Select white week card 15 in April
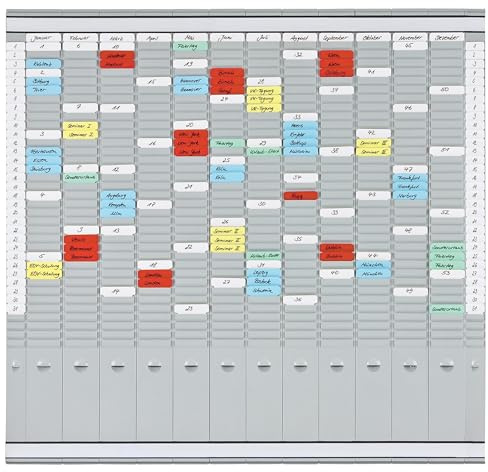488x472 pixels. 154,81
